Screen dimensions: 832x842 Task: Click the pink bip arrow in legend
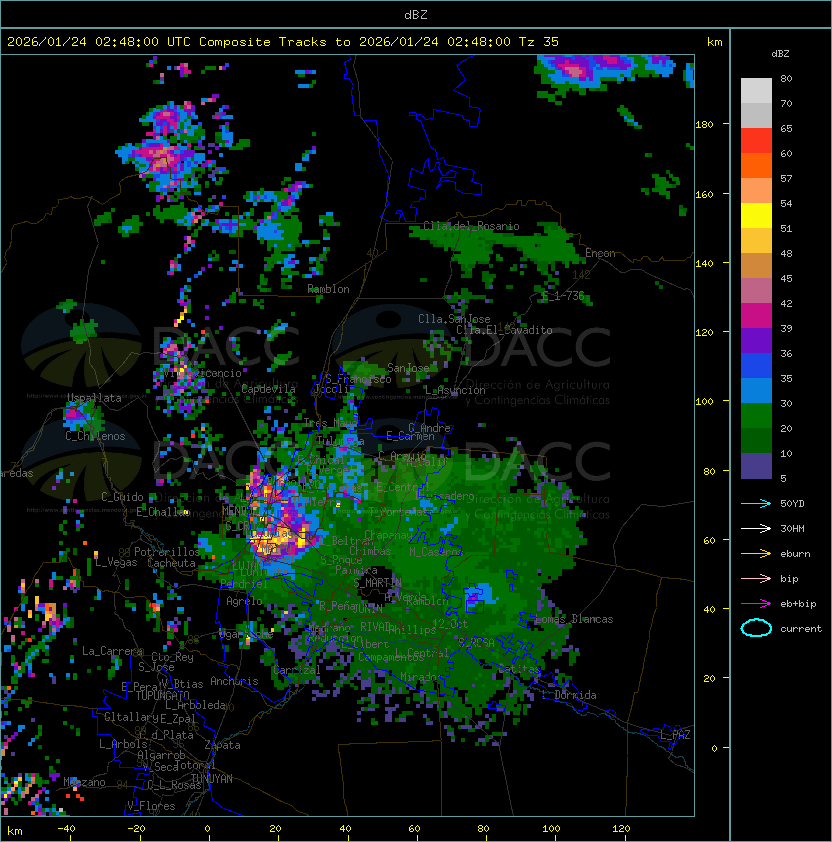(756, 578)
